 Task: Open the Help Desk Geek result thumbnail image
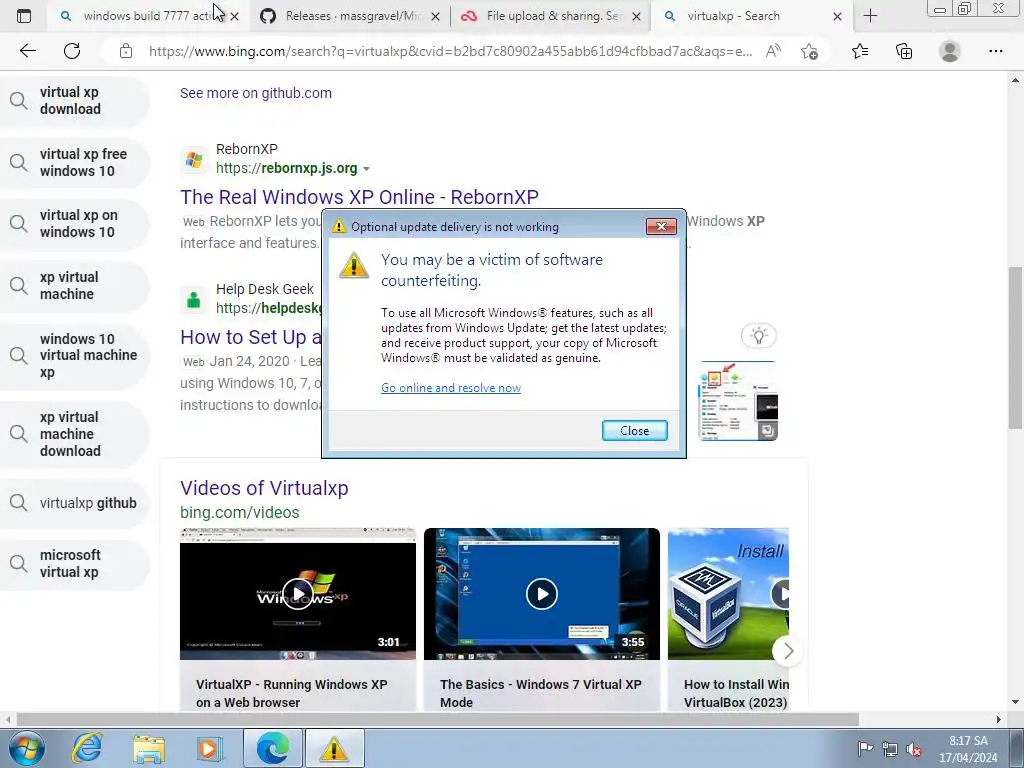[738, 401]
